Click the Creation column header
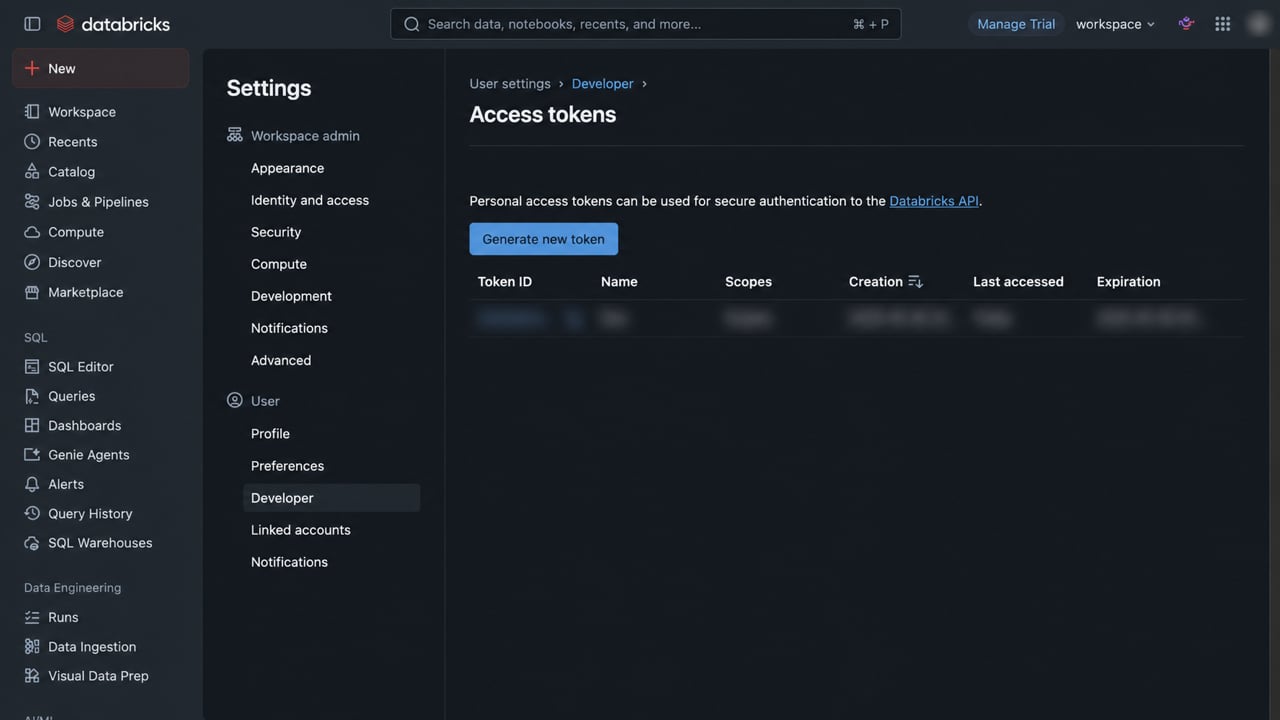The height and width of the screenshot is (720, 1280). (x=876, y=282)
